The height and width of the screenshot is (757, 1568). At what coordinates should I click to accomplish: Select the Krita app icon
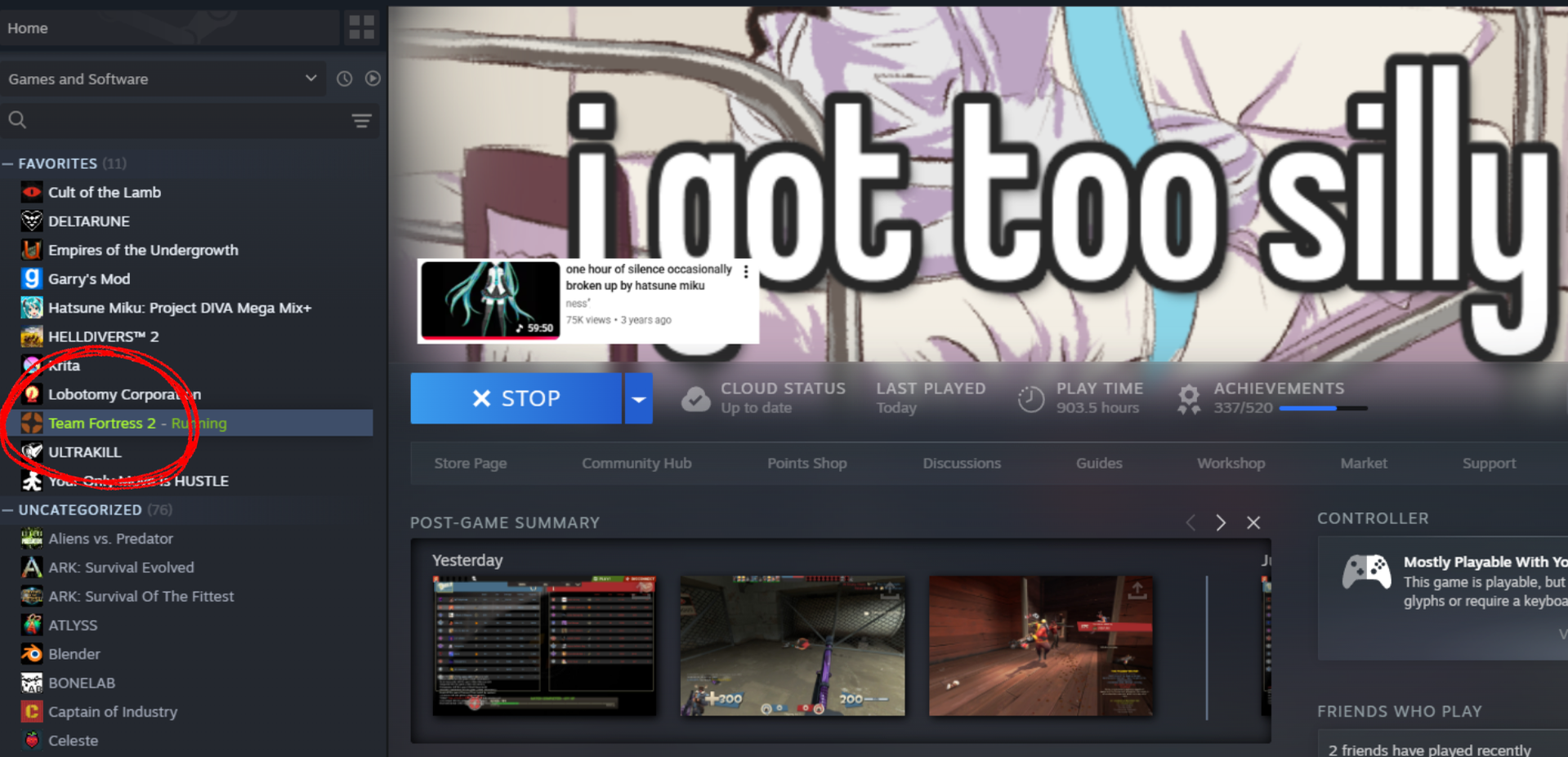pyautogui.click(x=32, y=365)
